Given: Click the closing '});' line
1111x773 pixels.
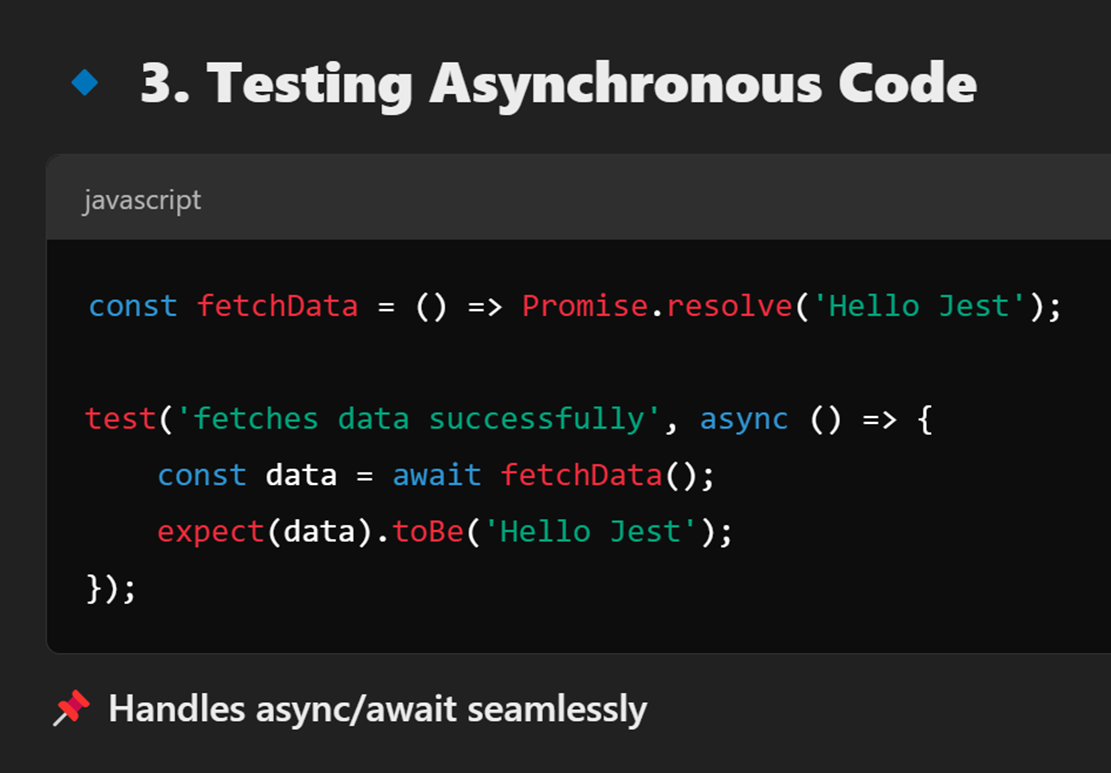Looking at the screenshot, I should pos(110,588).
